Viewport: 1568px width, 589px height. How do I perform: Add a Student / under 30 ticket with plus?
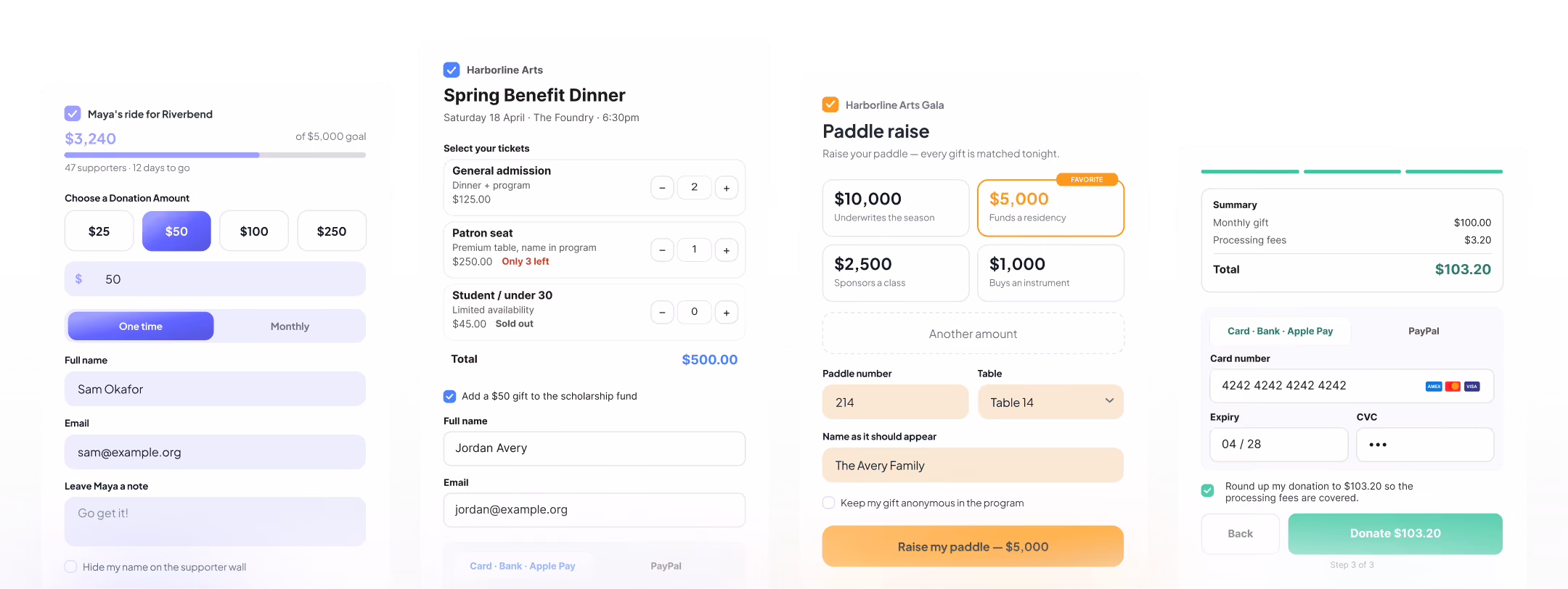pos(726,313)
